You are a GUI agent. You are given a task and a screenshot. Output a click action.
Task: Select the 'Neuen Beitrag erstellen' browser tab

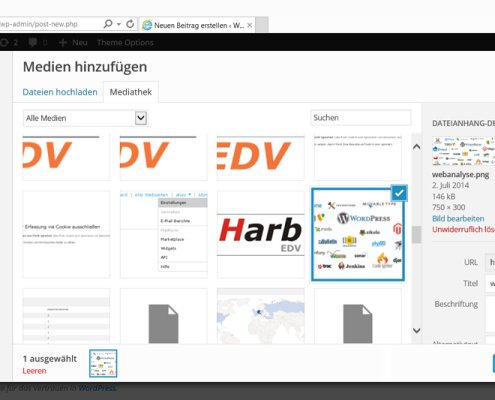(x=197, y=25)
